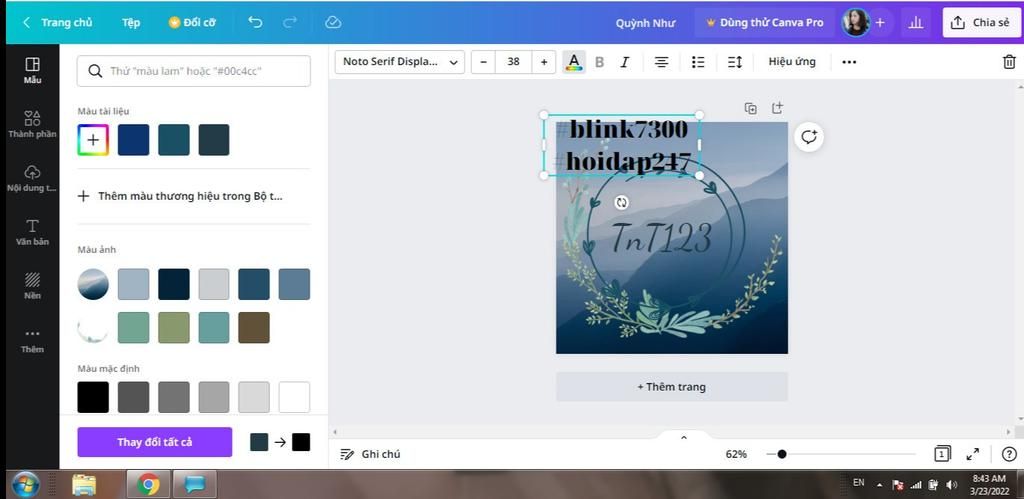Open the Thành phần elements sidebar tab
This screenshot has width=1024, height=499.
pos(33,124)
